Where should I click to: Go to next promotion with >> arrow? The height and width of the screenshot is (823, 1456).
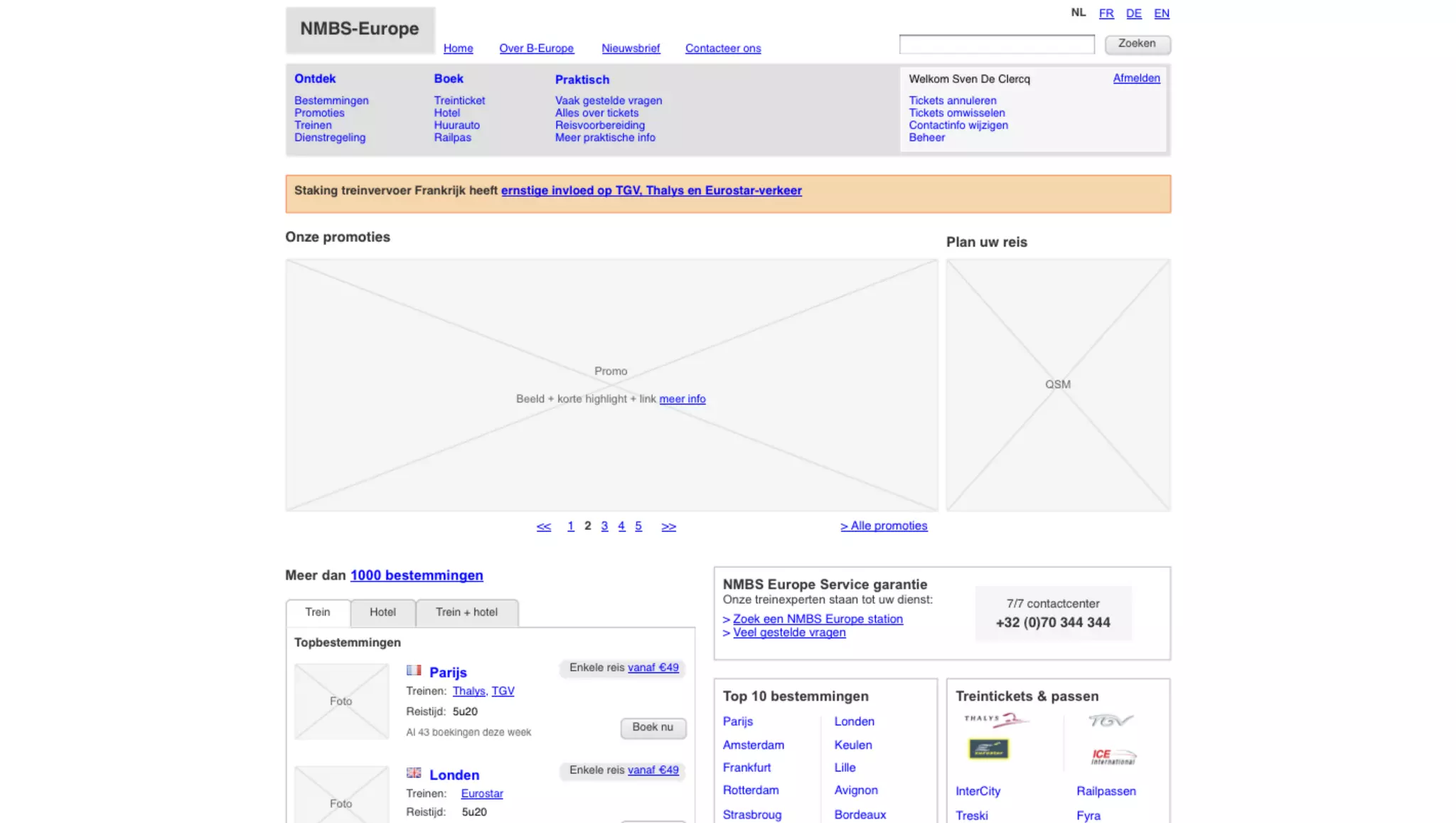pyautogui.click(x=668, y=526)
